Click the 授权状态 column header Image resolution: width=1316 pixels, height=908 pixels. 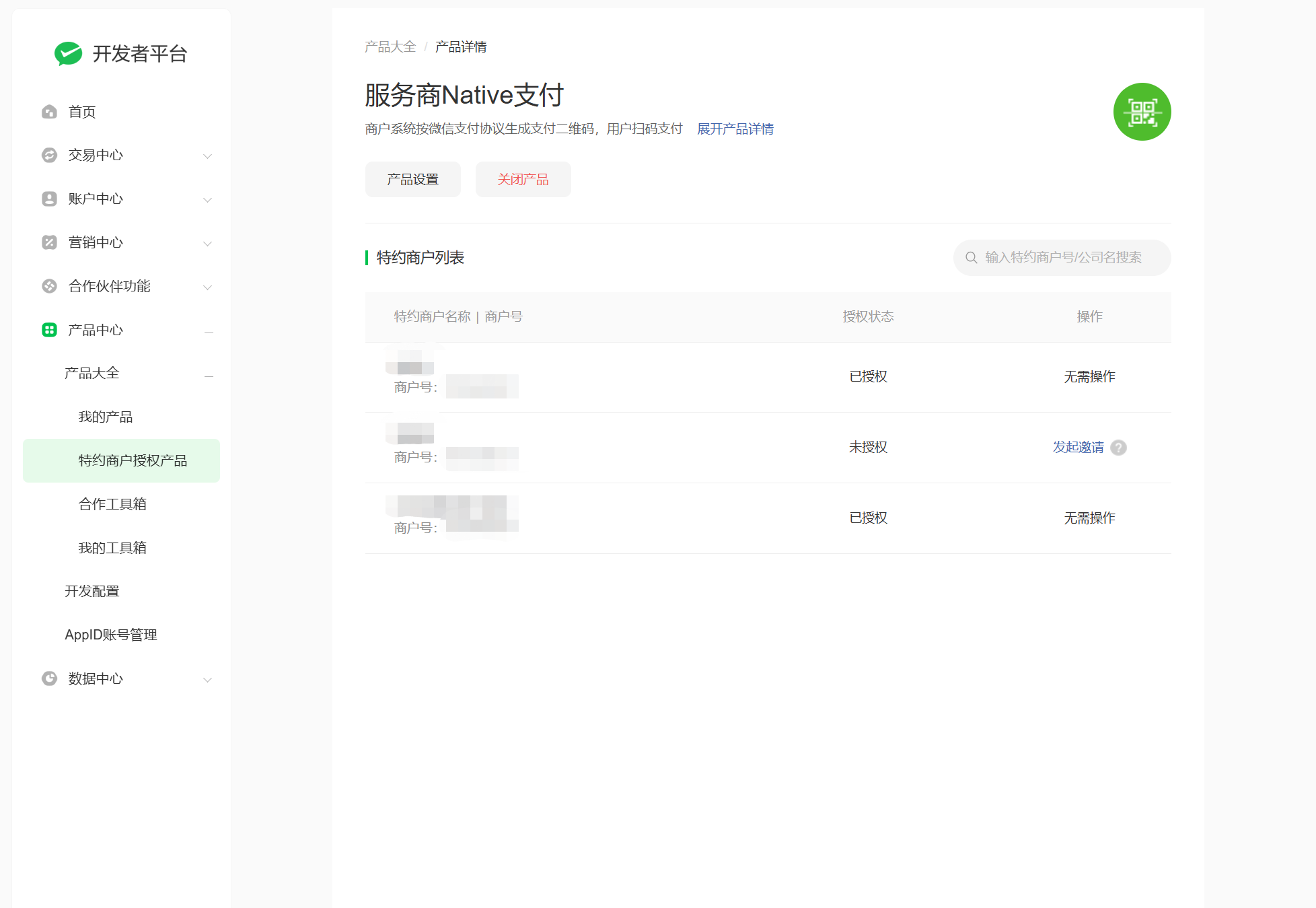869,316
